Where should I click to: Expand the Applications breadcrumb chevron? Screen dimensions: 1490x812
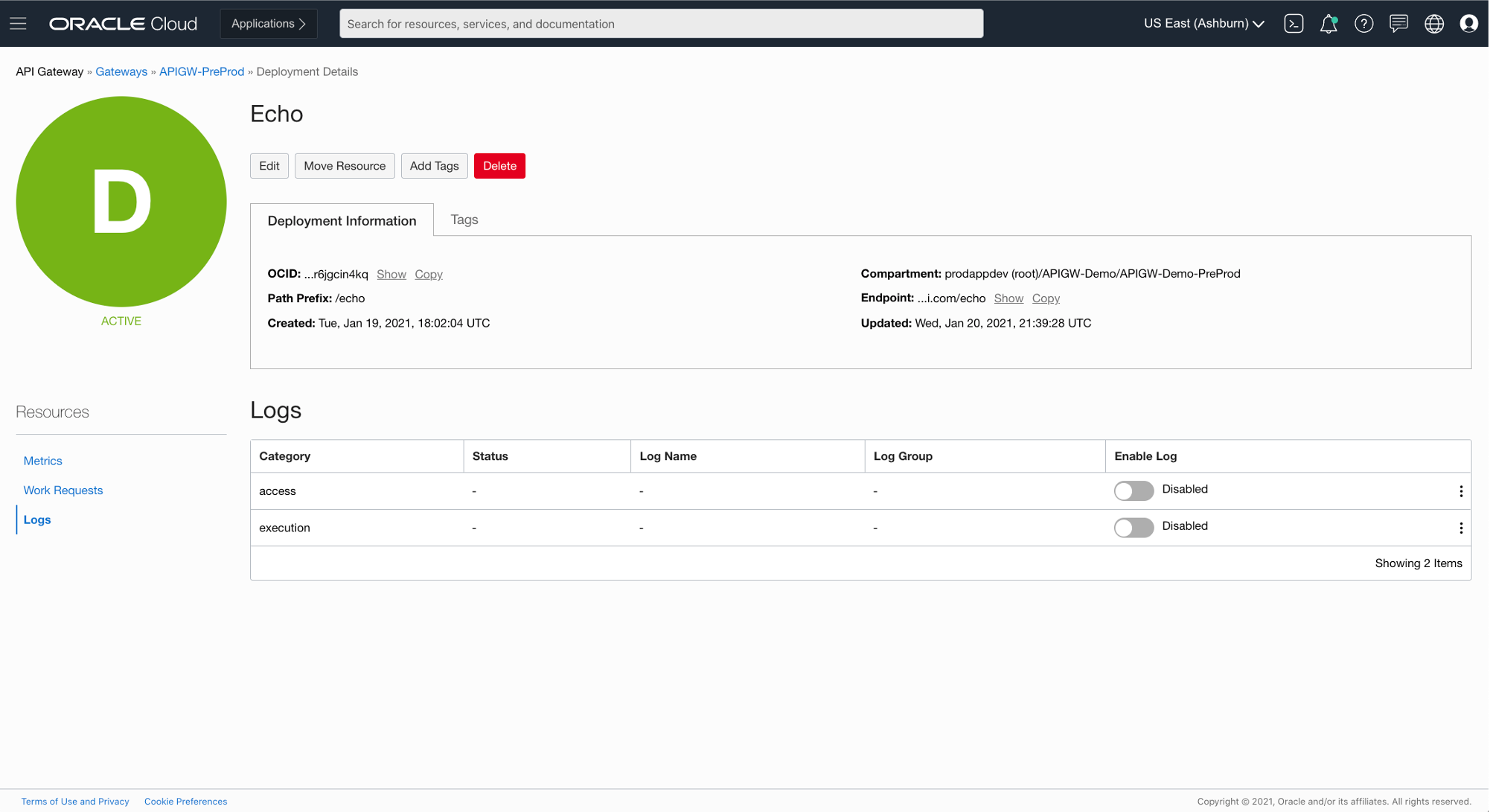(x=302, y=23)
